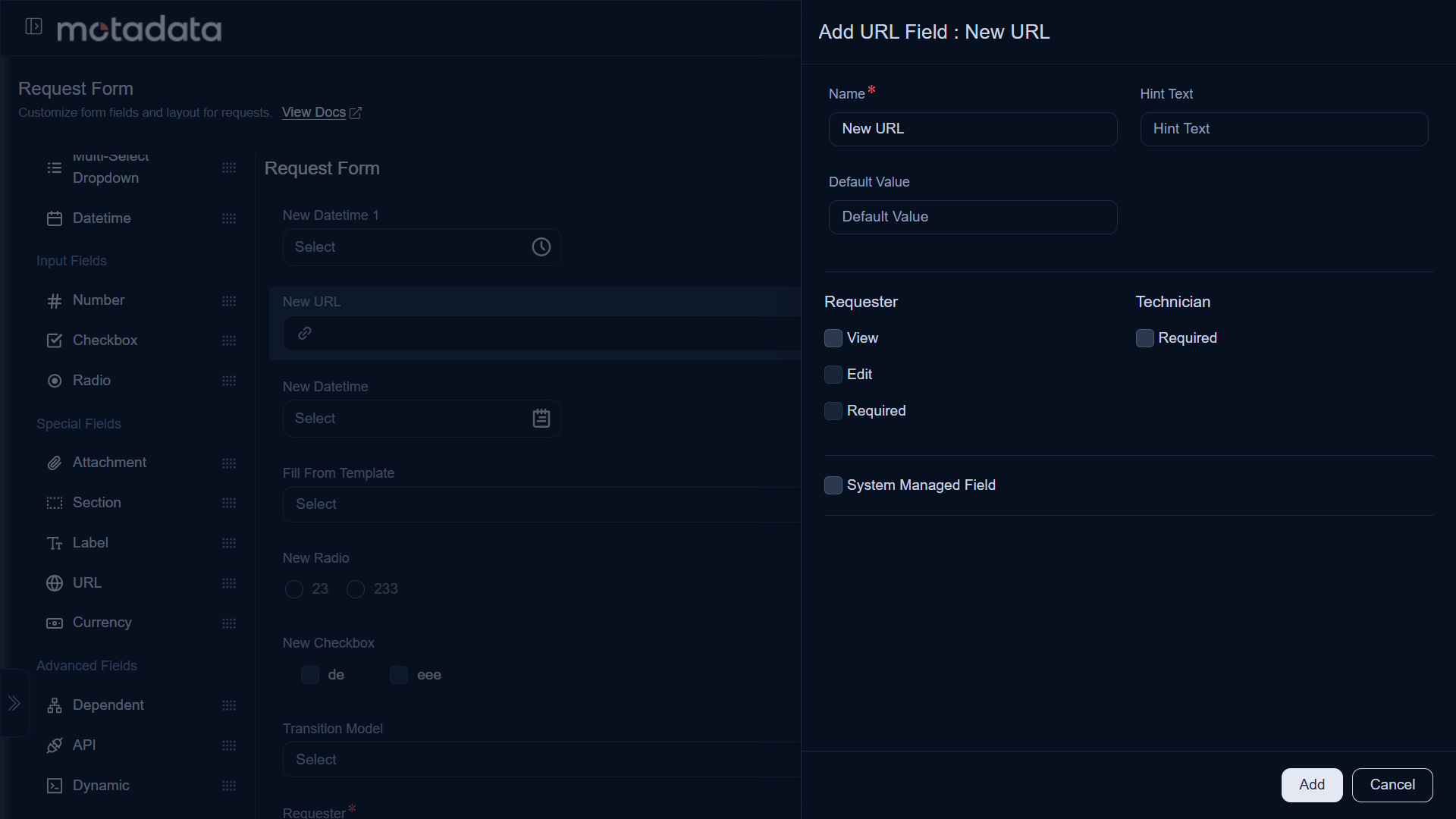
Task: Focus the Default Value input field
Action: click(973, 217)
